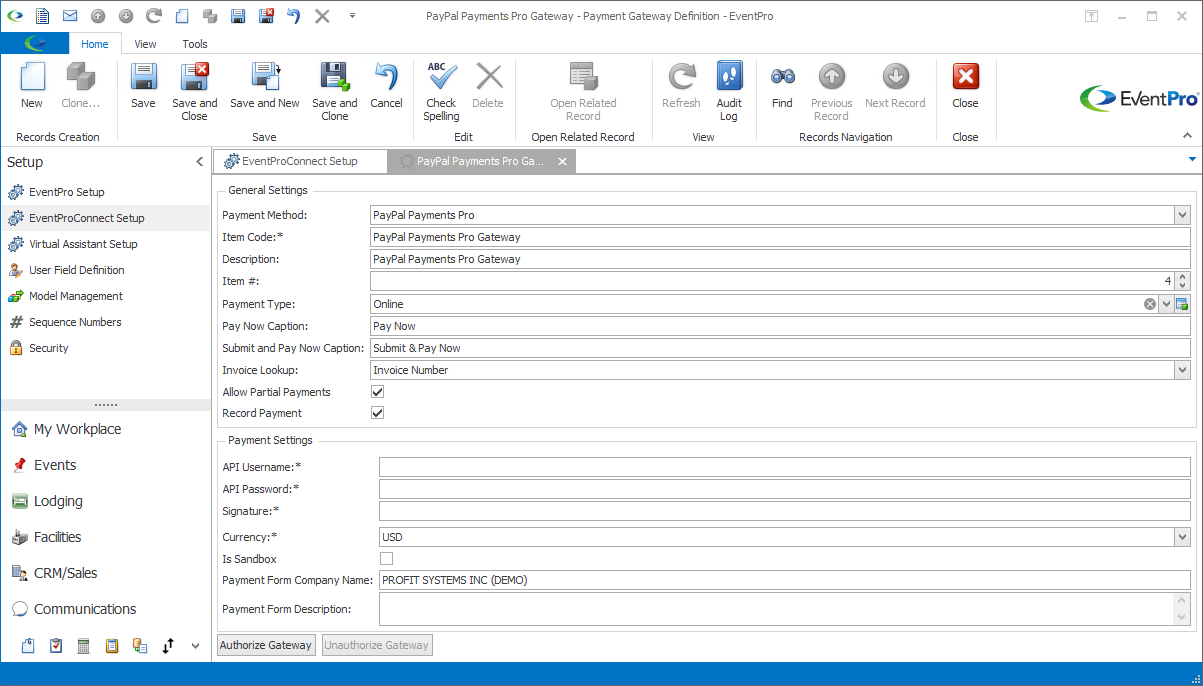The height and width of the screenshot is (686, 1203).
Task: Clear the Payment Type field with the X icon
Action: [1150, 304]
